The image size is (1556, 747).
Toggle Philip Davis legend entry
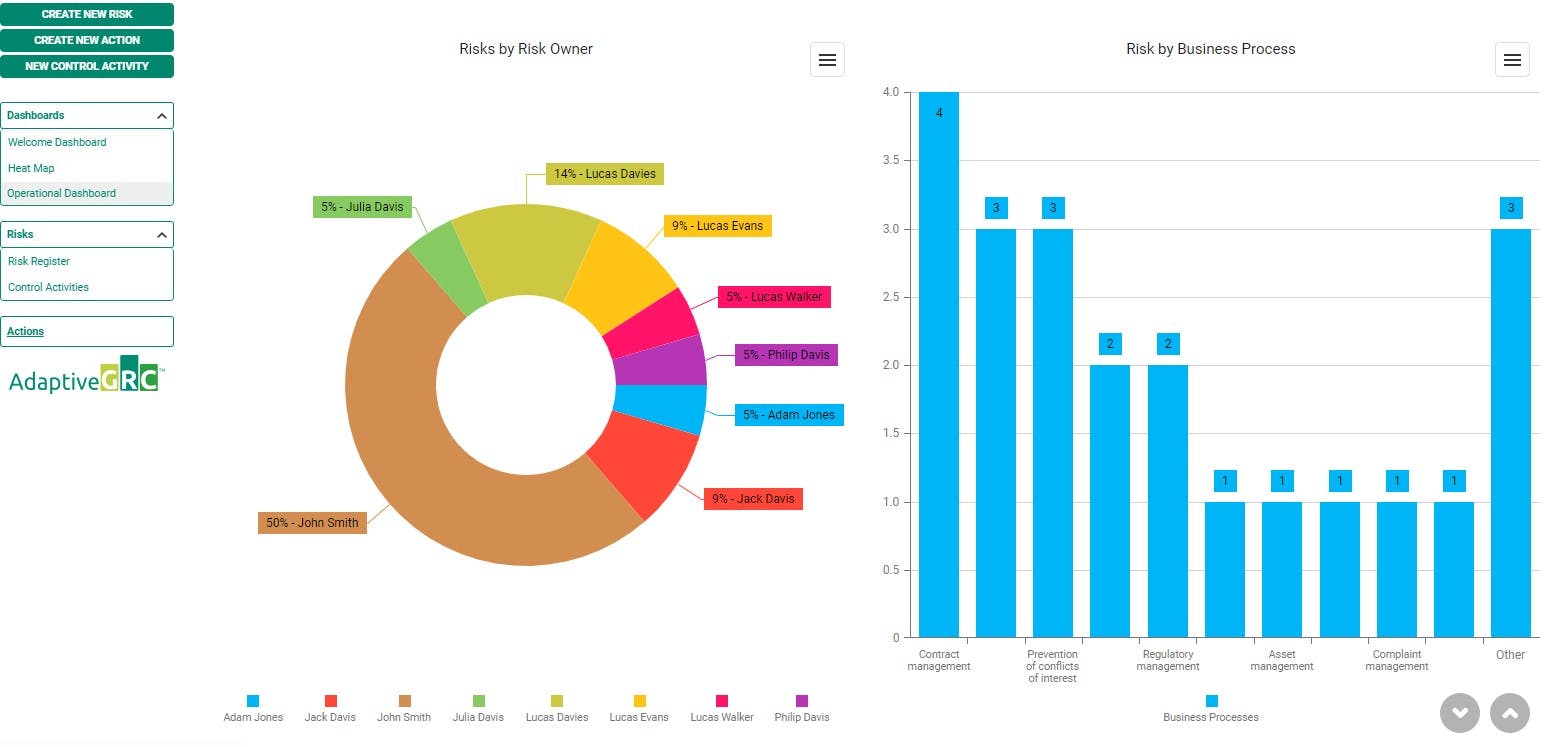802,708
